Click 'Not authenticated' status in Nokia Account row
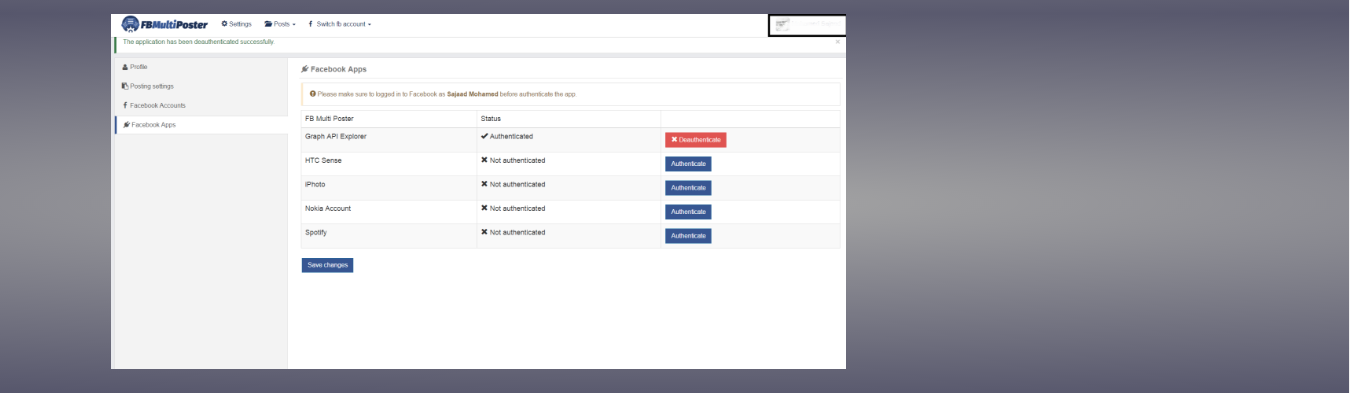The width and height of the screenshot is (1350, 393). 513,208
